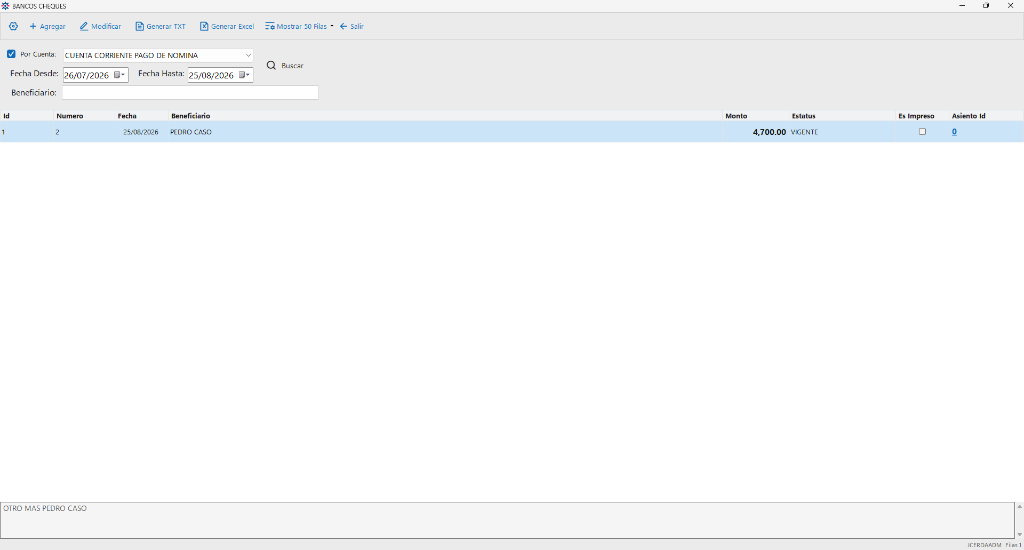Sort by the Asiento Id column header
Screen dimensions: 1024x550
point(986,116)
